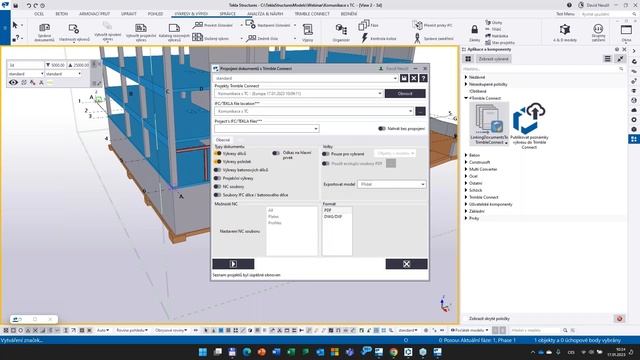This screenshot has width=640, height=360.
Task: Open Správce úkolů surveyor icon
Action: click(417, 38)
